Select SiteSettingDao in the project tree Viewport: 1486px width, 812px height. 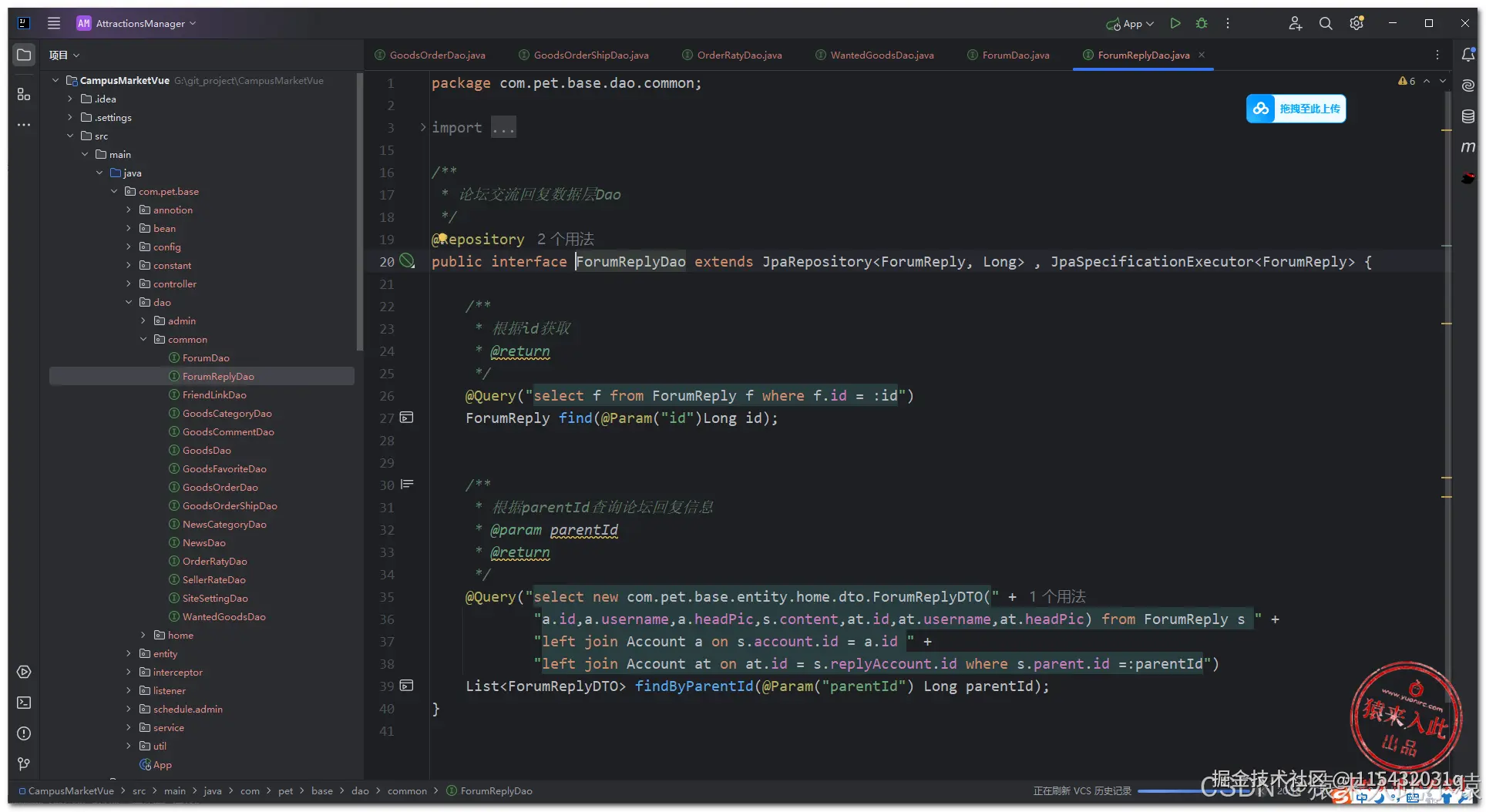pos(215,598)
